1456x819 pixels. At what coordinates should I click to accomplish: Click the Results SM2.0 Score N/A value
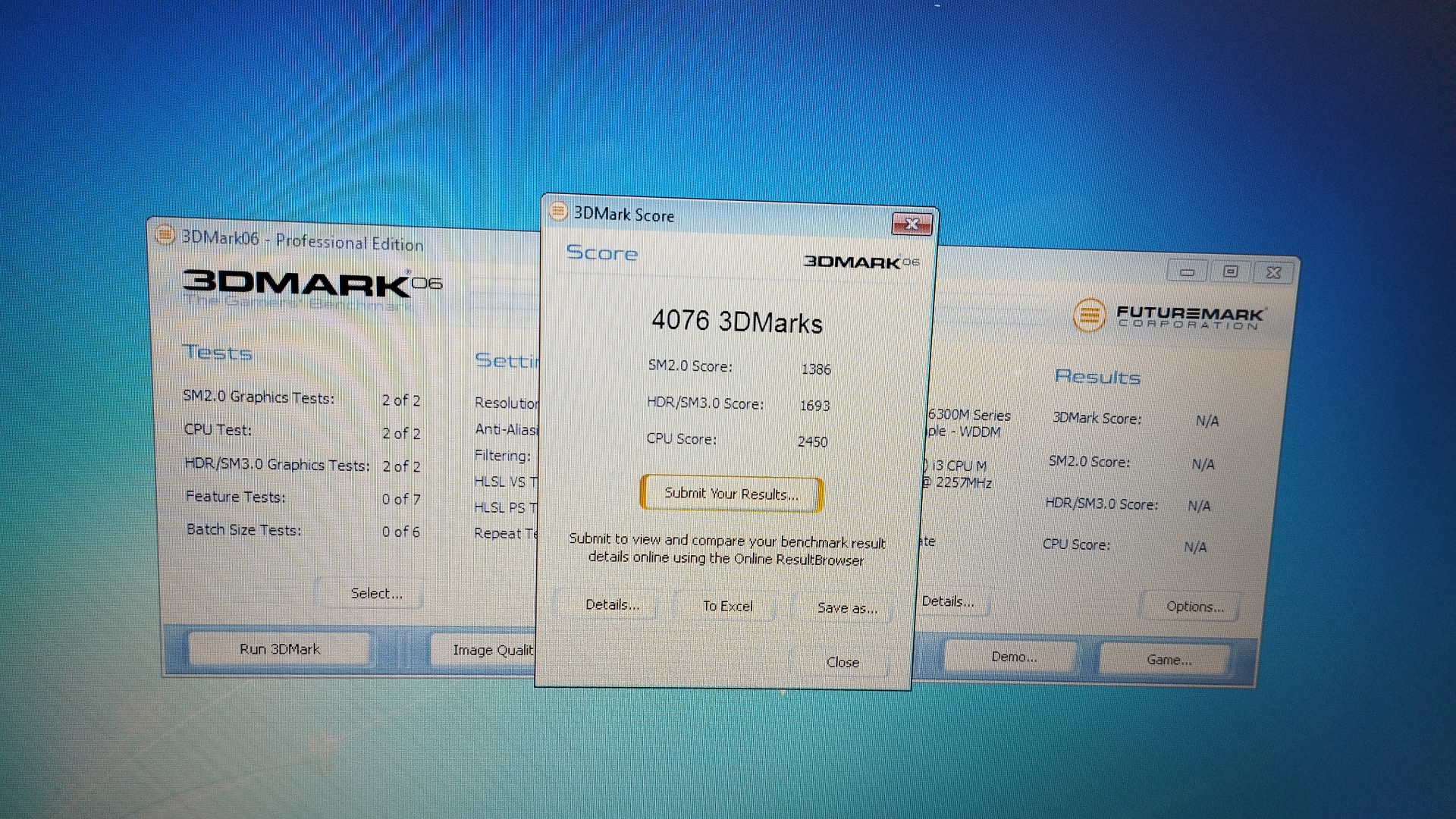click(x=1203, y=464)
